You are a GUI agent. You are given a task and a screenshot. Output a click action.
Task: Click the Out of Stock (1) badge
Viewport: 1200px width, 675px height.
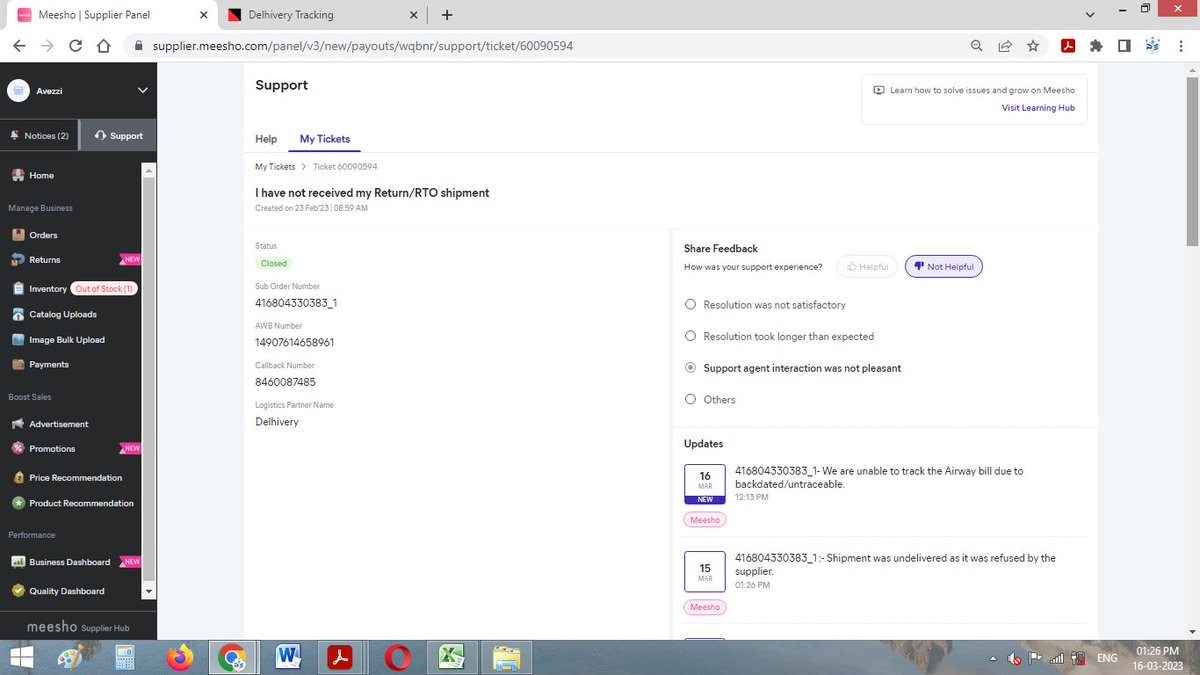click(x=104, y=288)
